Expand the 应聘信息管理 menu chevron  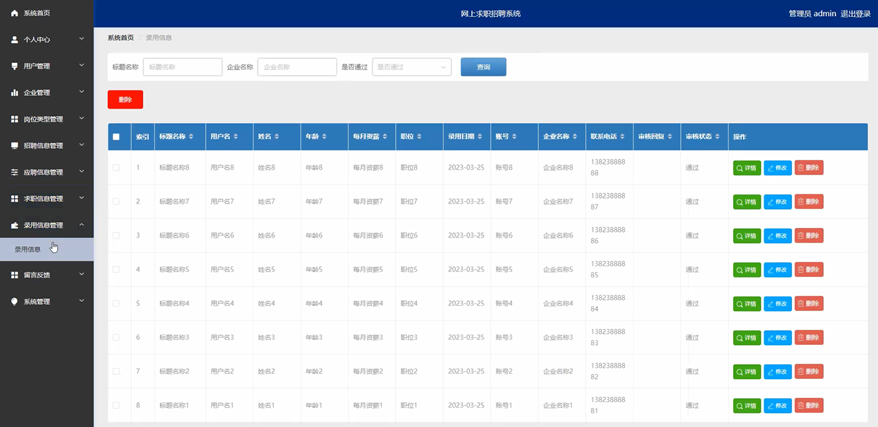tap(82, 172)
